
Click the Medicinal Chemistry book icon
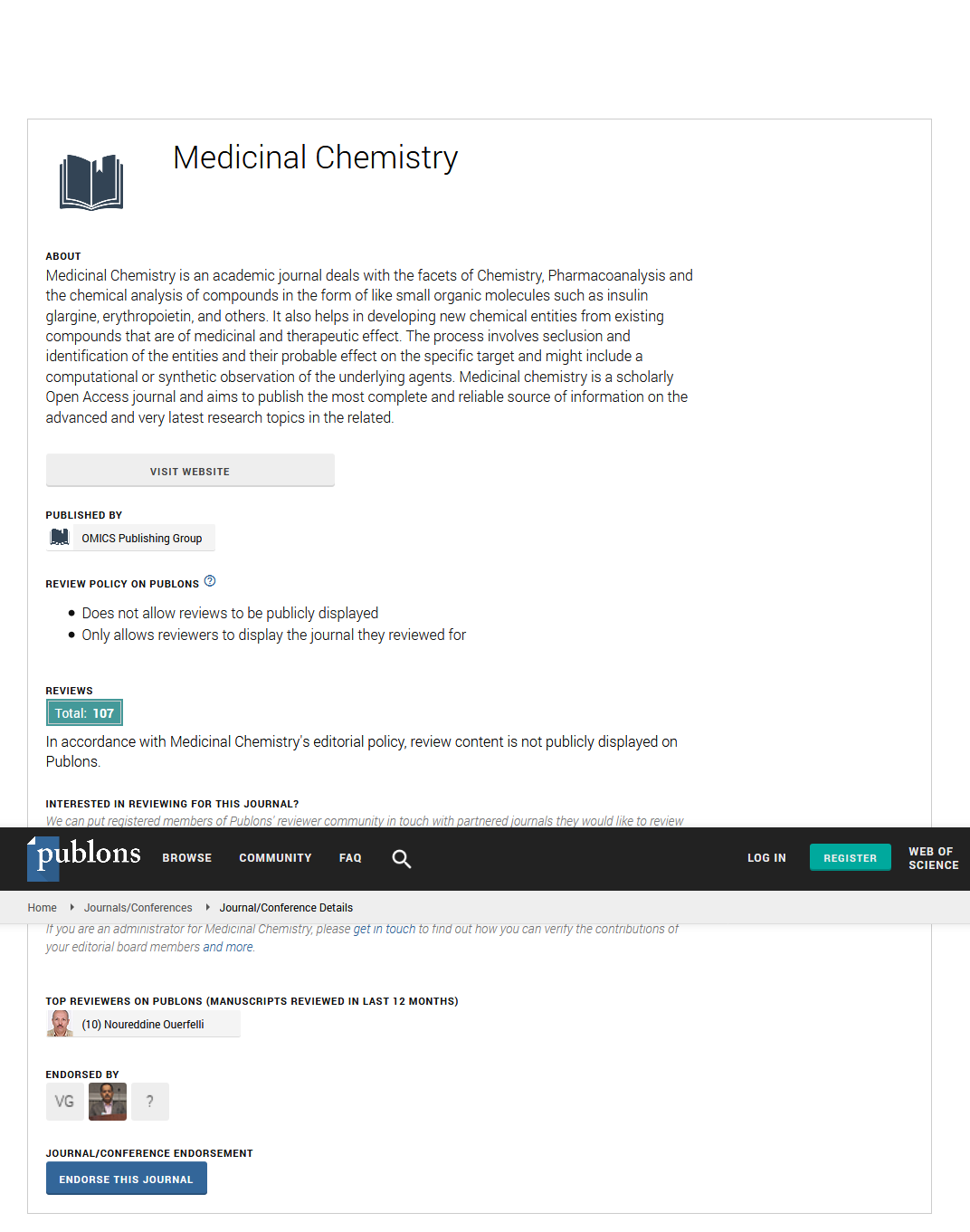coord(91,182)
